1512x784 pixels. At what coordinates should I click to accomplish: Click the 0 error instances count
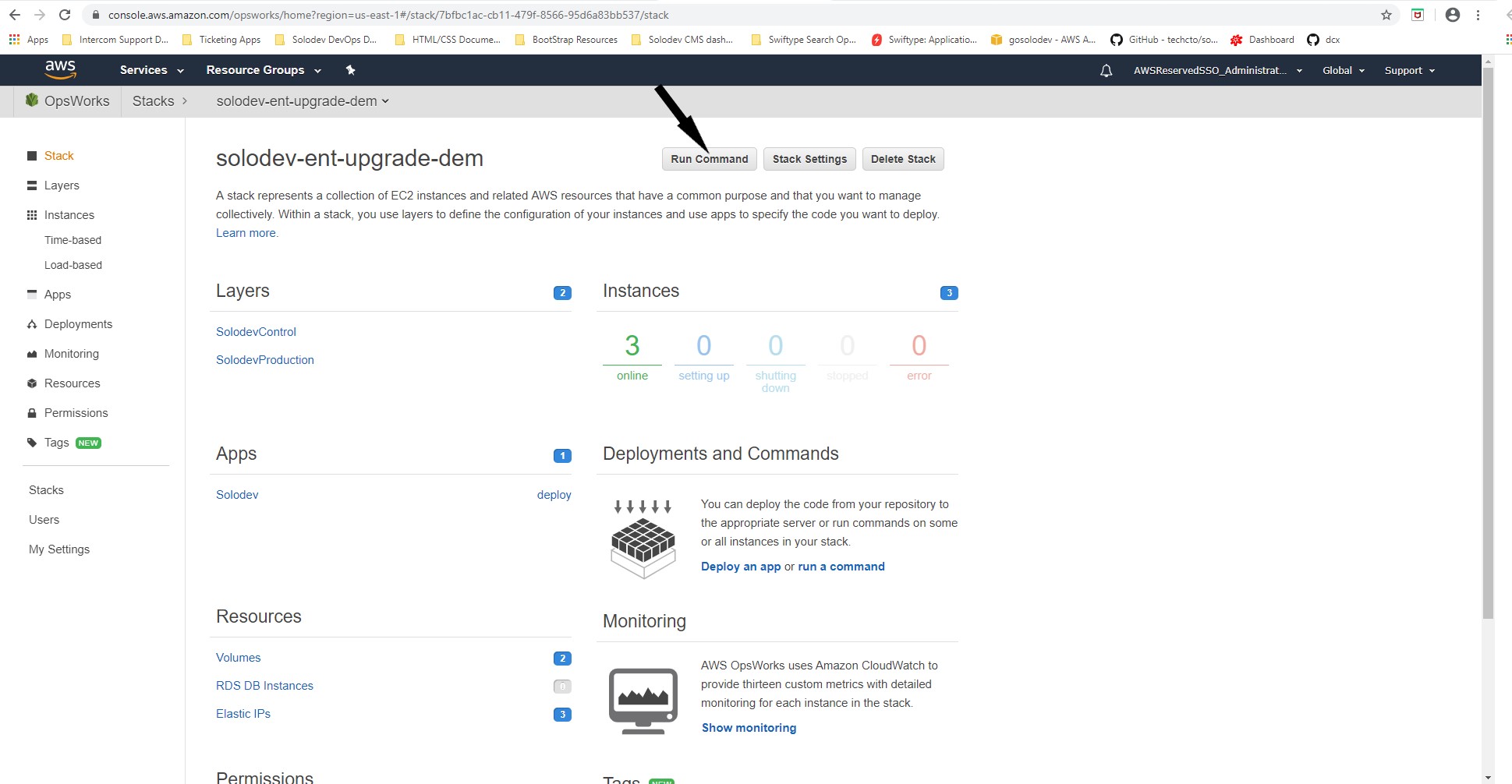[919, 345]
